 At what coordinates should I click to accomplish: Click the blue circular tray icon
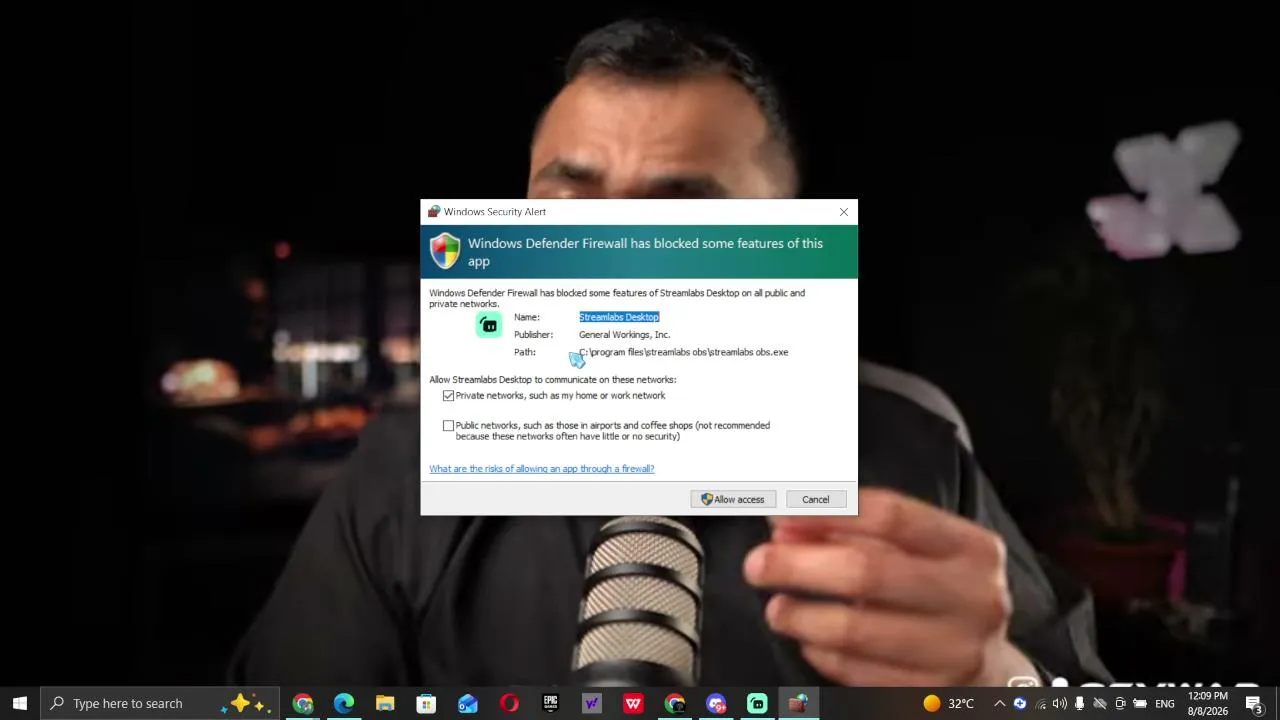click(x=1020, y=703)
